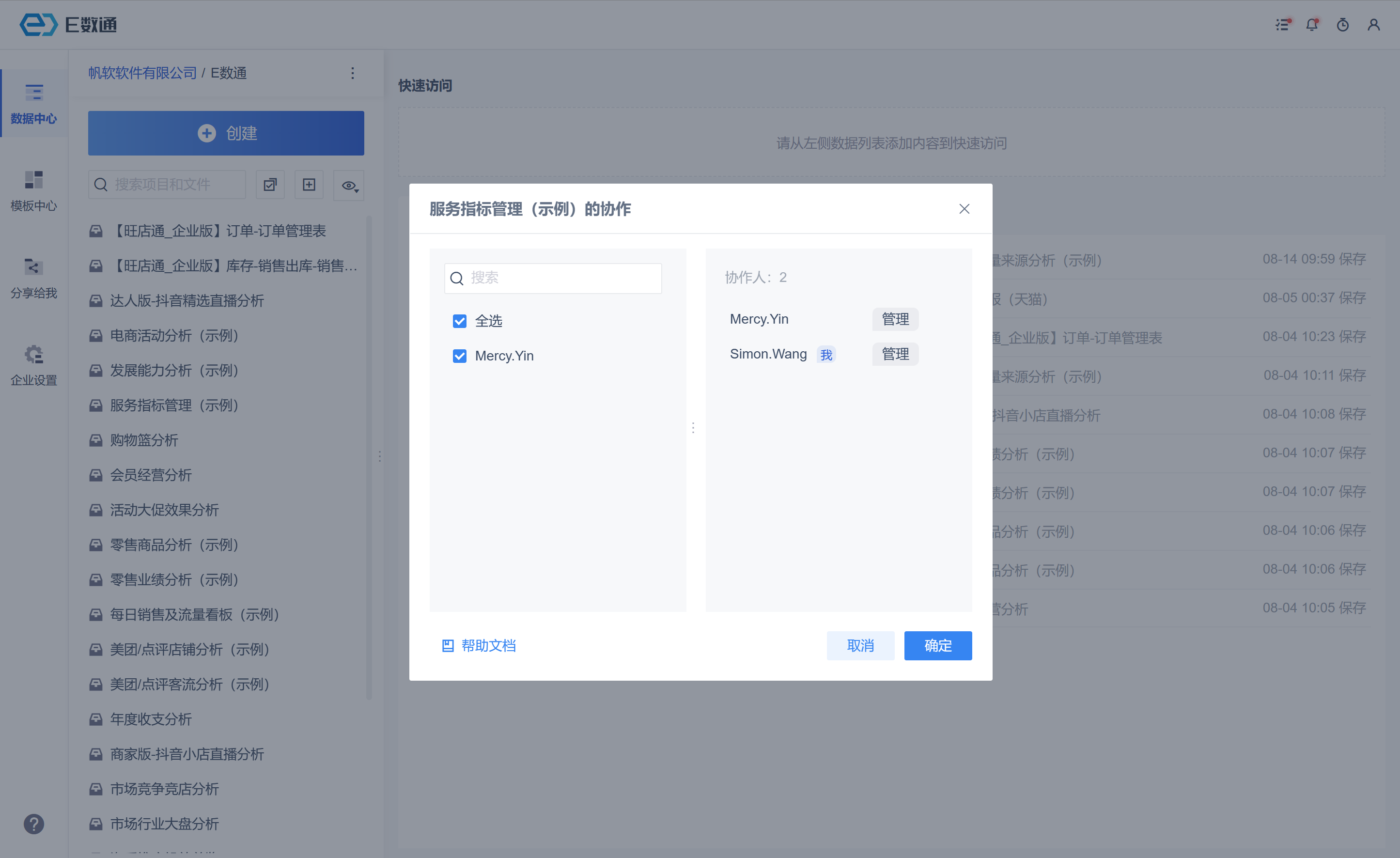Click the timer clock icon
The height and width of the screenshot is (858, 1400).
(1342, 25)
